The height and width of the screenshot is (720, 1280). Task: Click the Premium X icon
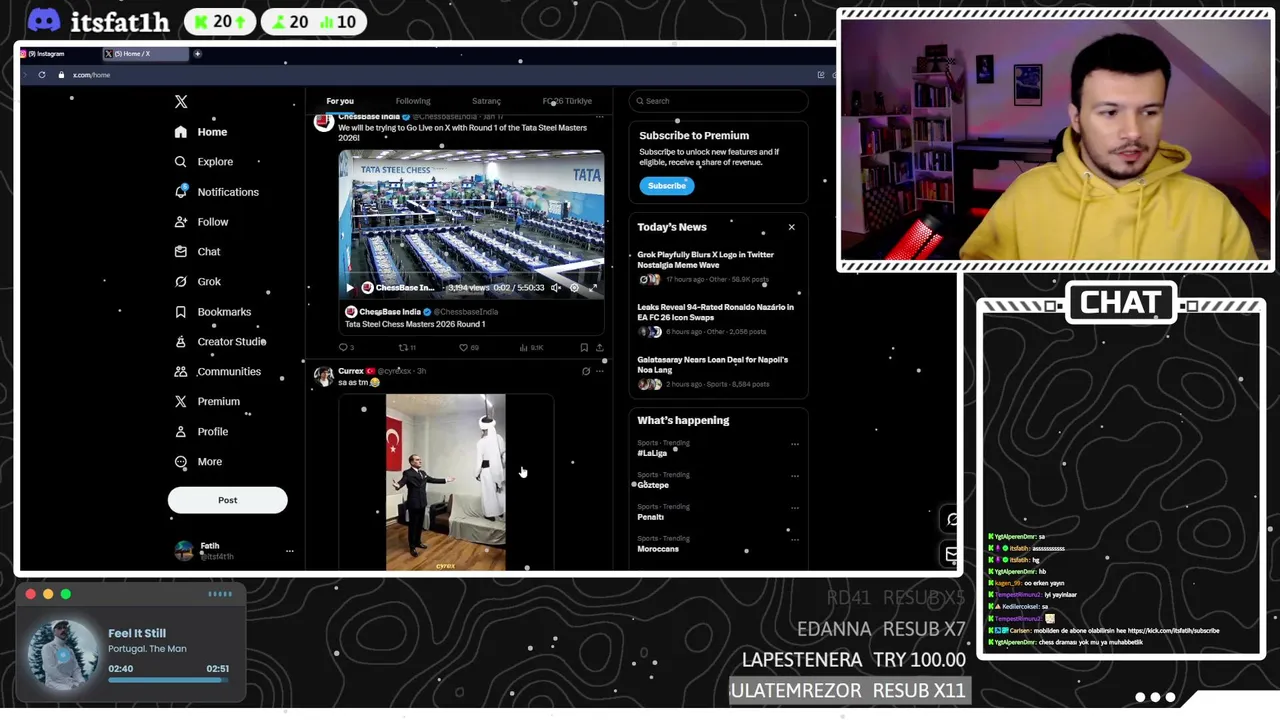coord(180,402)
